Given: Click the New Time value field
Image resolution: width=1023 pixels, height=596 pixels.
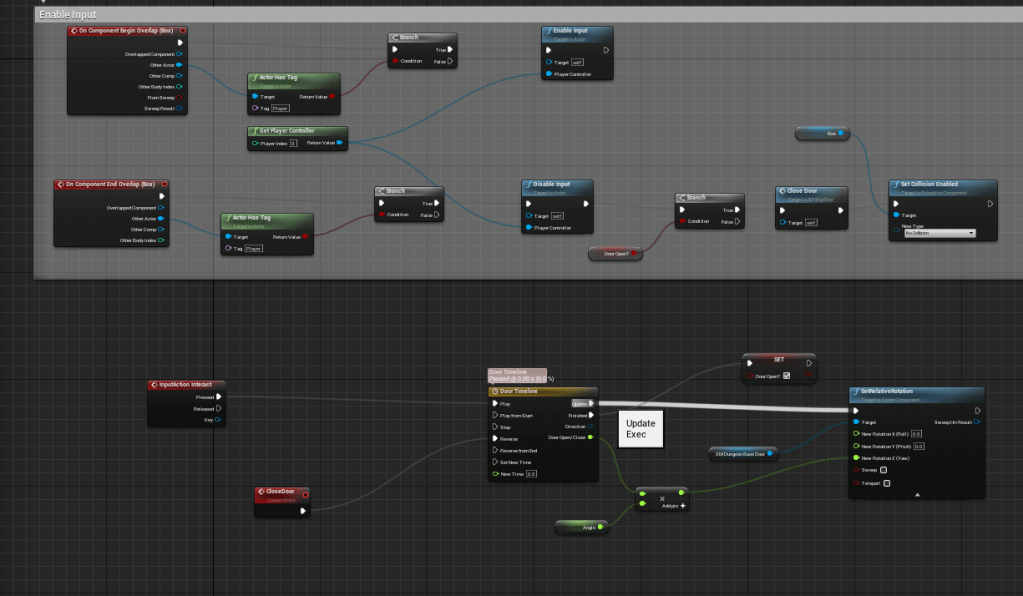Looking at the screenshot, I should [x=532, y=473].
